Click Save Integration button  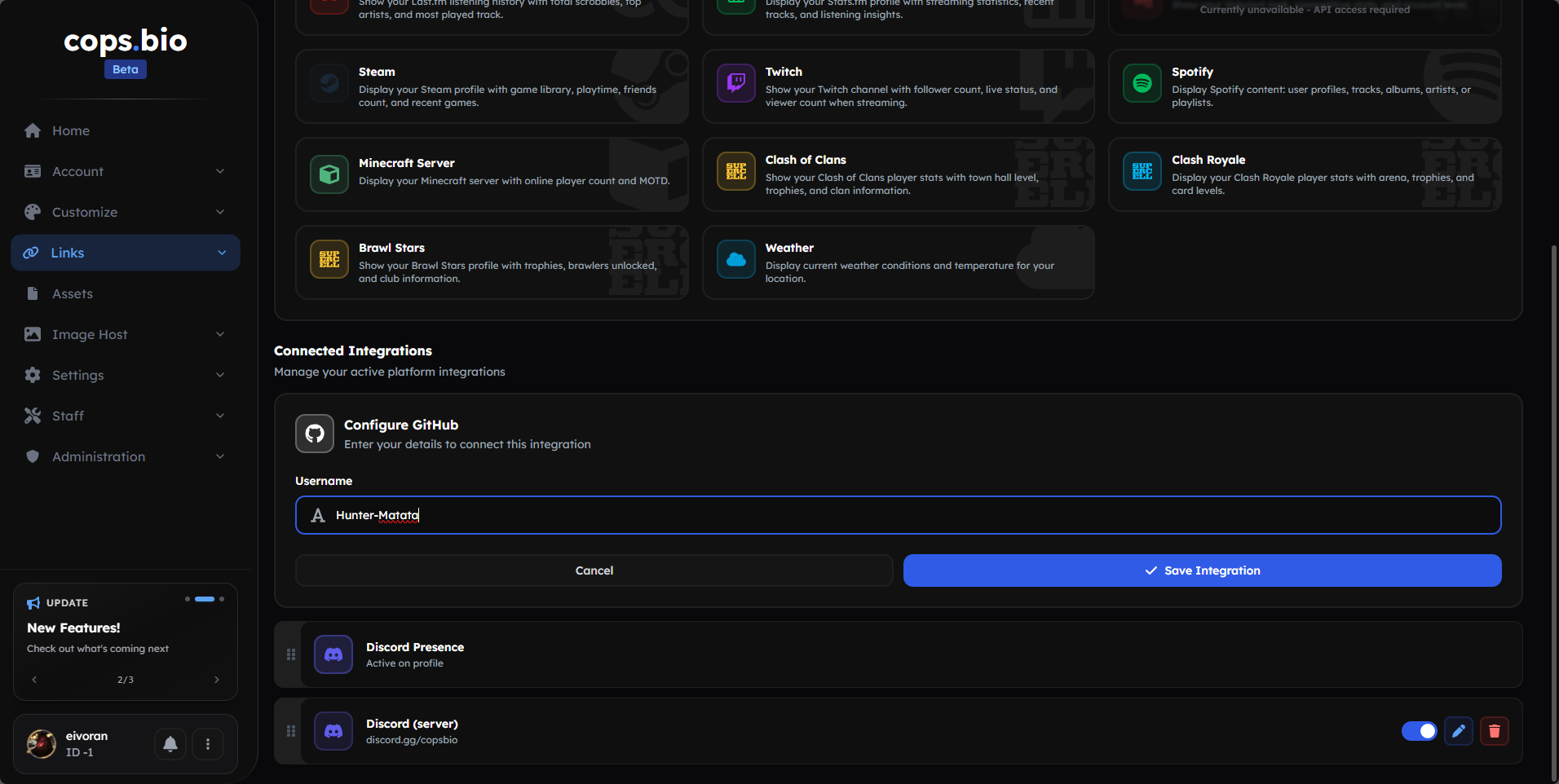coord(1202,570)
